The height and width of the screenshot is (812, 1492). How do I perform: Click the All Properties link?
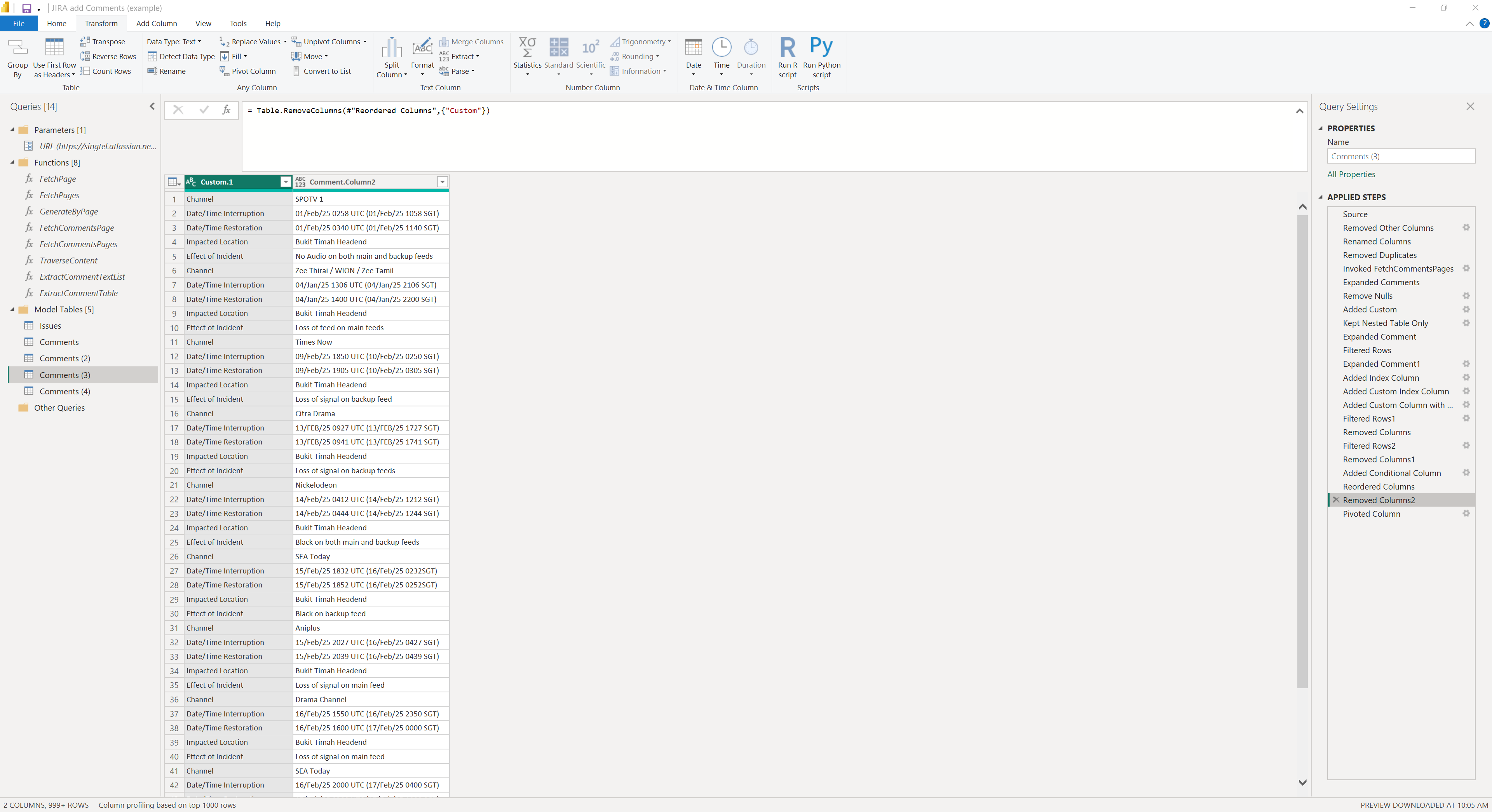[1351, 174]
